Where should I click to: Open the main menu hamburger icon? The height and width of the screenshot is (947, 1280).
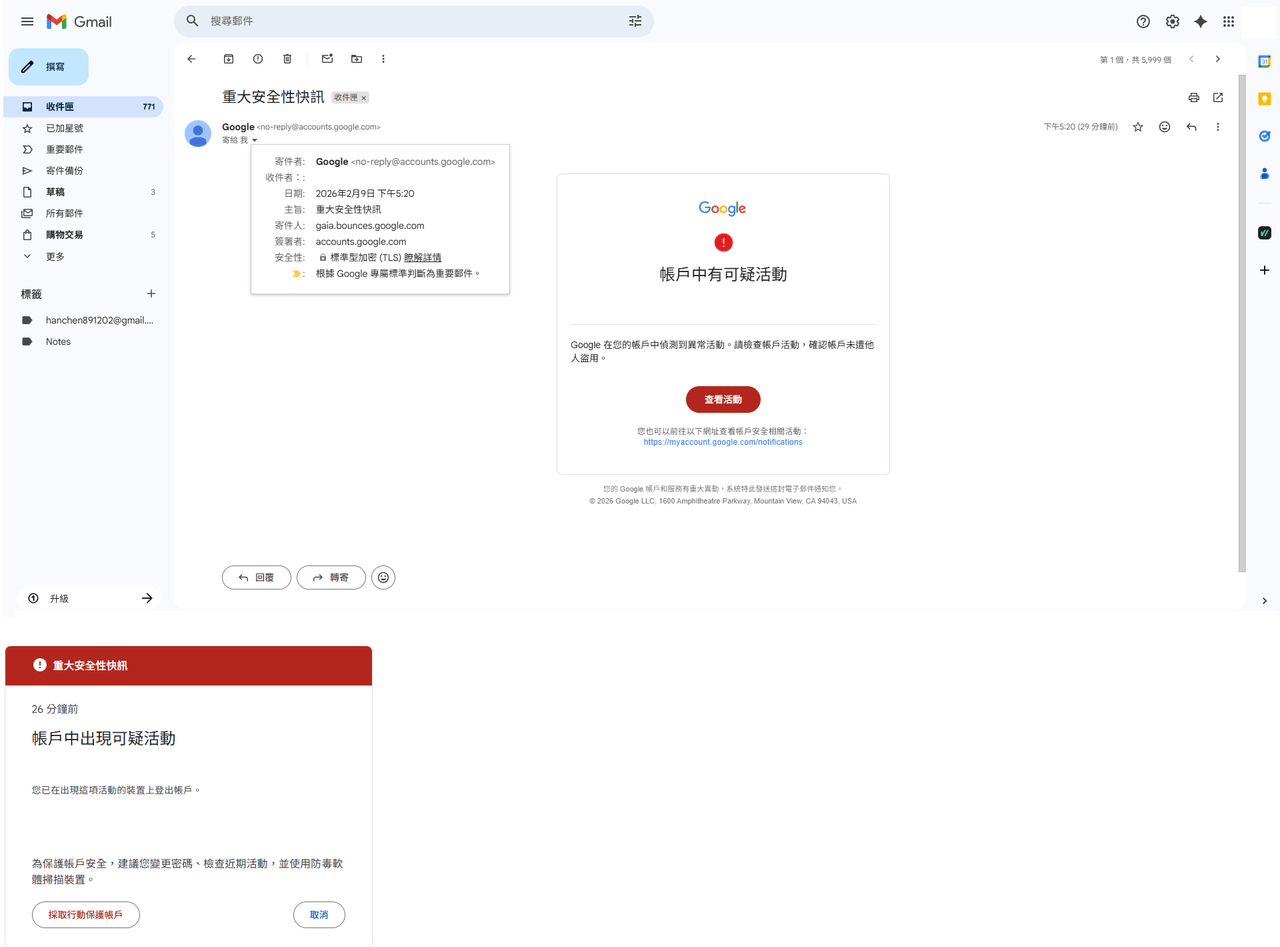click(27, 21)
